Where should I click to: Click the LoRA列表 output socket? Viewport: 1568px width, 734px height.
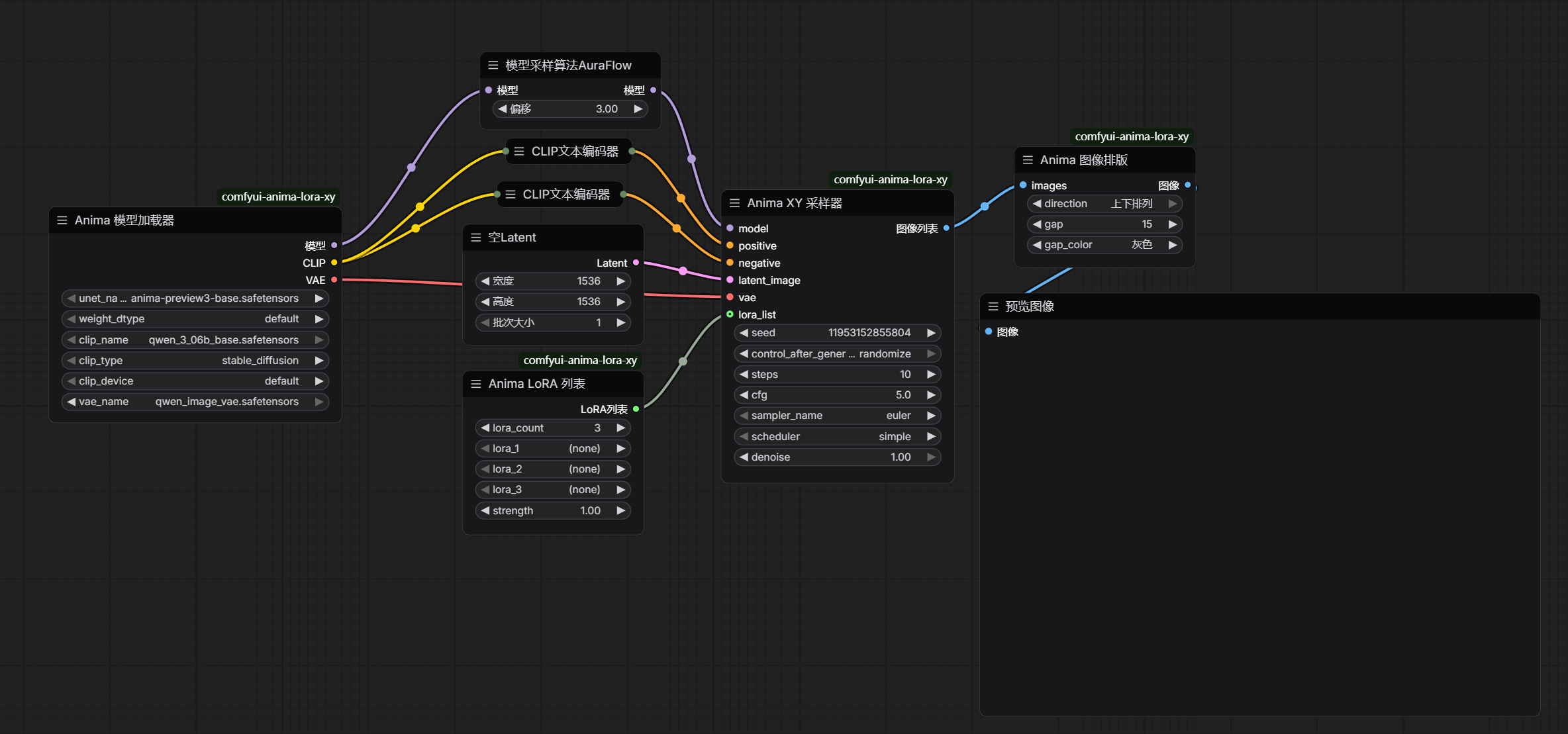tap(636, 409)
